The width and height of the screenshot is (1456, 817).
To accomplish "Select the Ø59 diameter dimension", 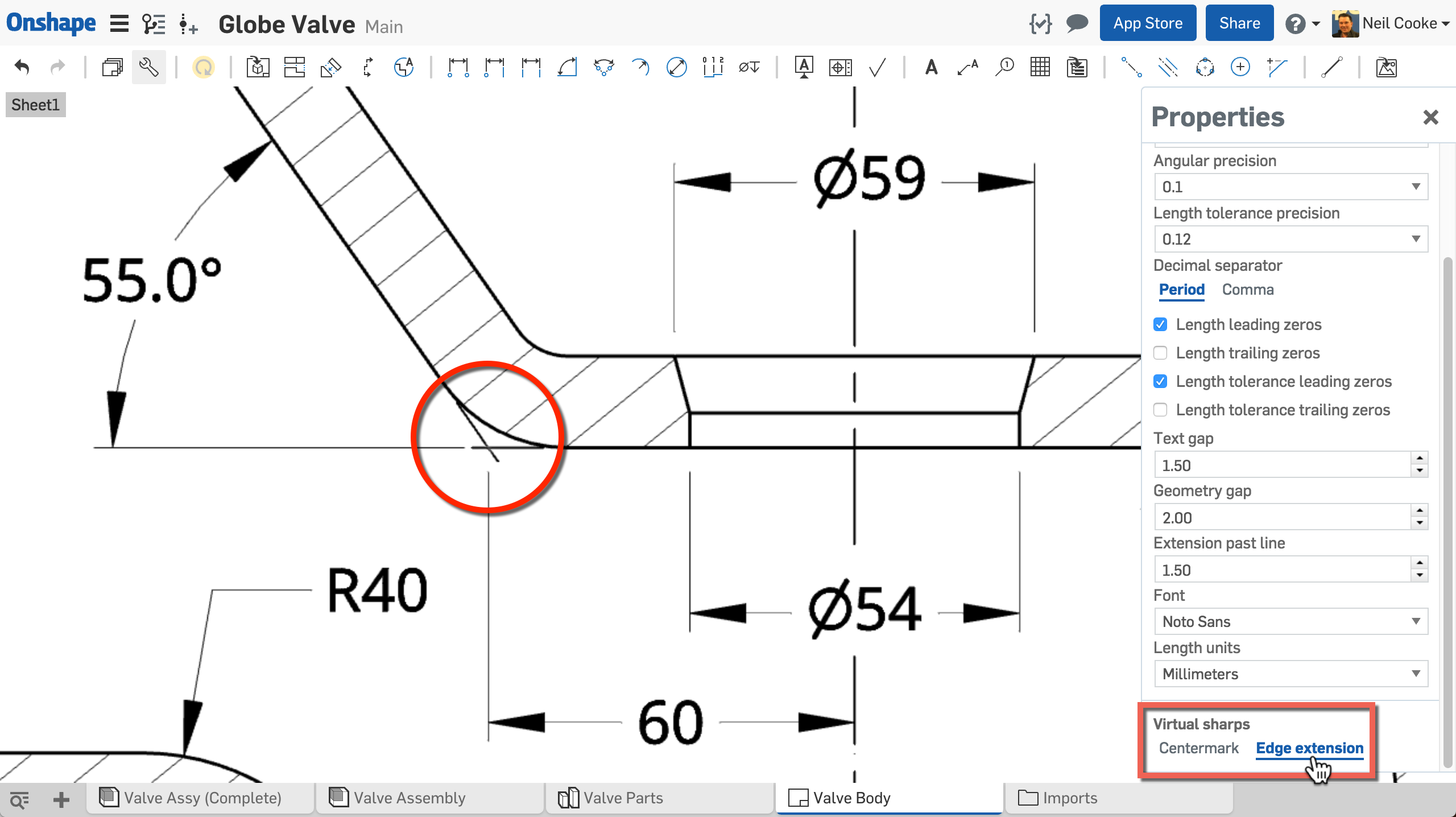I will (x=869, y=178).
